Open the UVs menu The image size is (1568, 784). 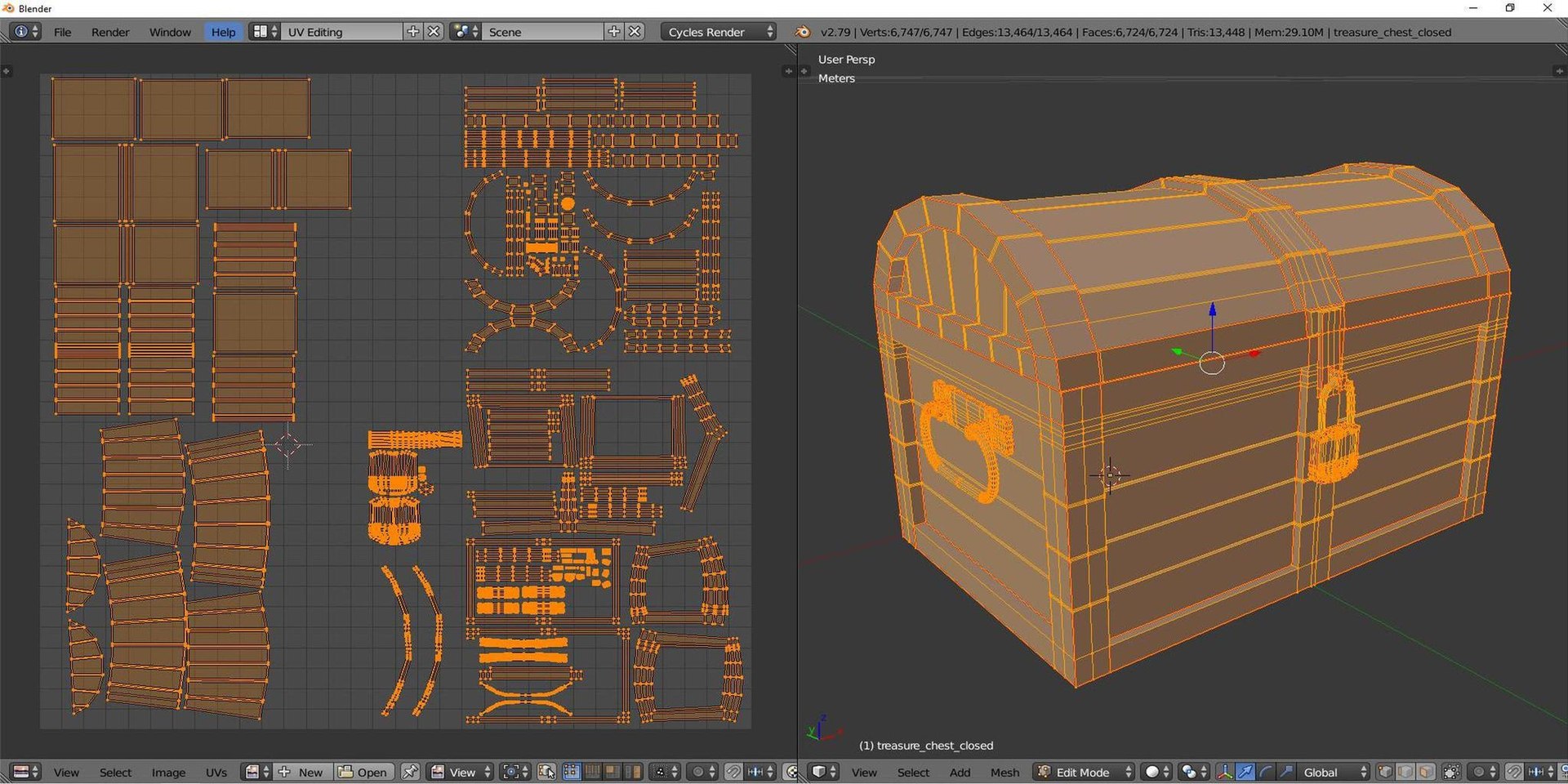tap(216, 772)
